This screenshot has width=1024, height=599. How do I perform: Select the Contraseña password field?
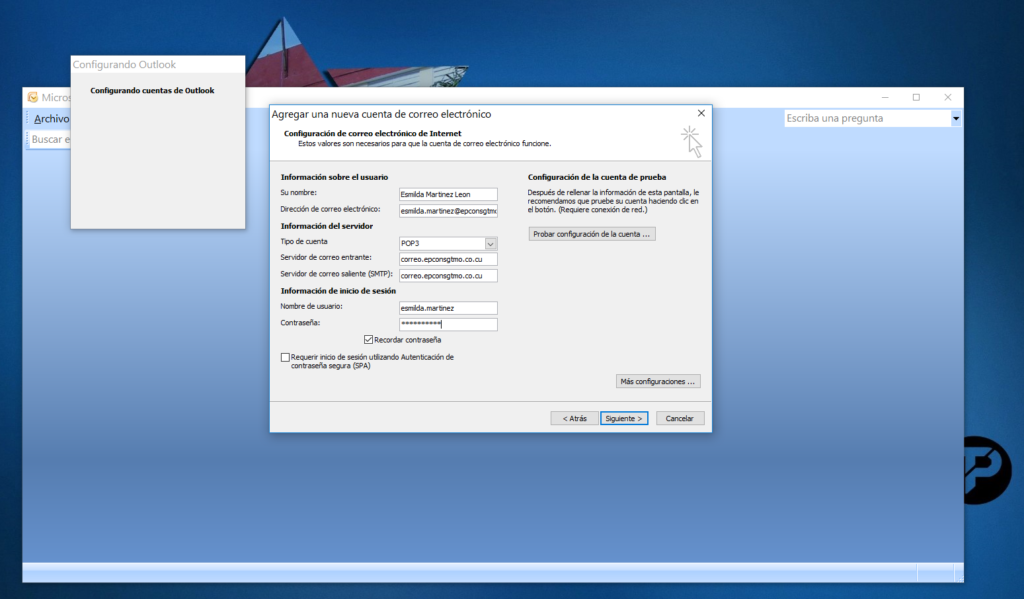point(447,324)
